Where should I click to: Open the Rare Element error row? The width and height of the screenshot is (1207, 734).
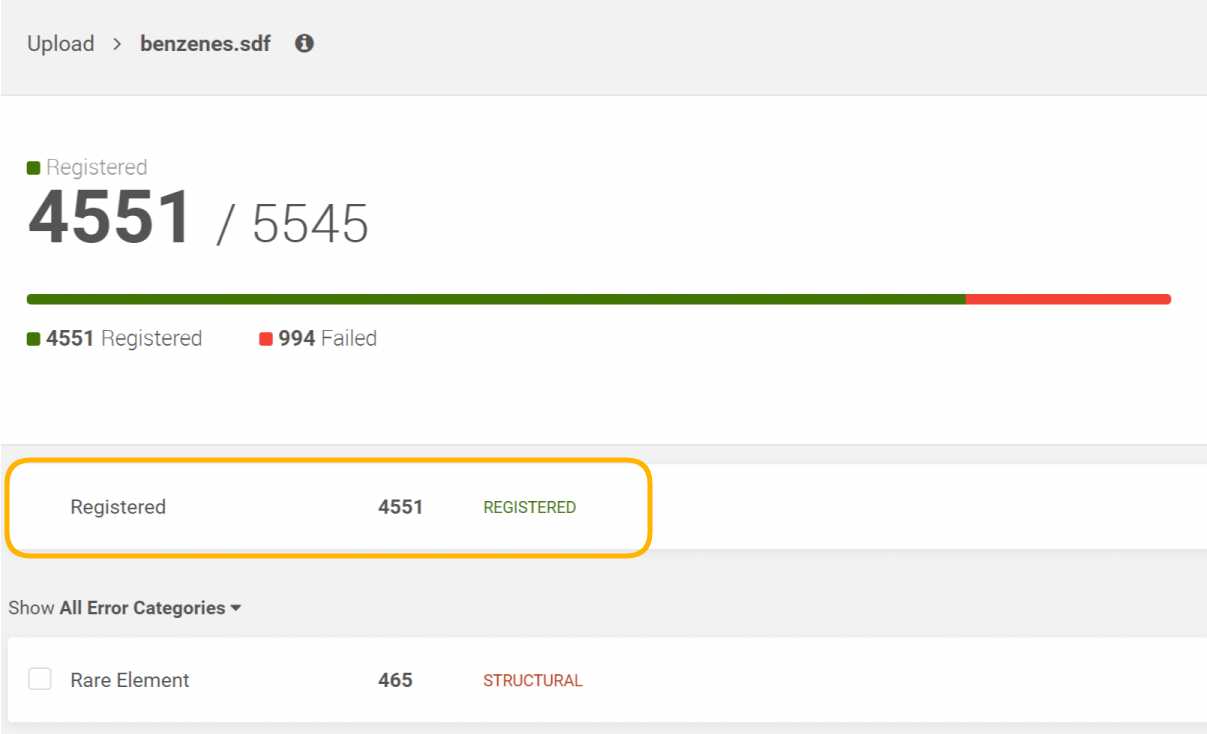tap(130, 680)
